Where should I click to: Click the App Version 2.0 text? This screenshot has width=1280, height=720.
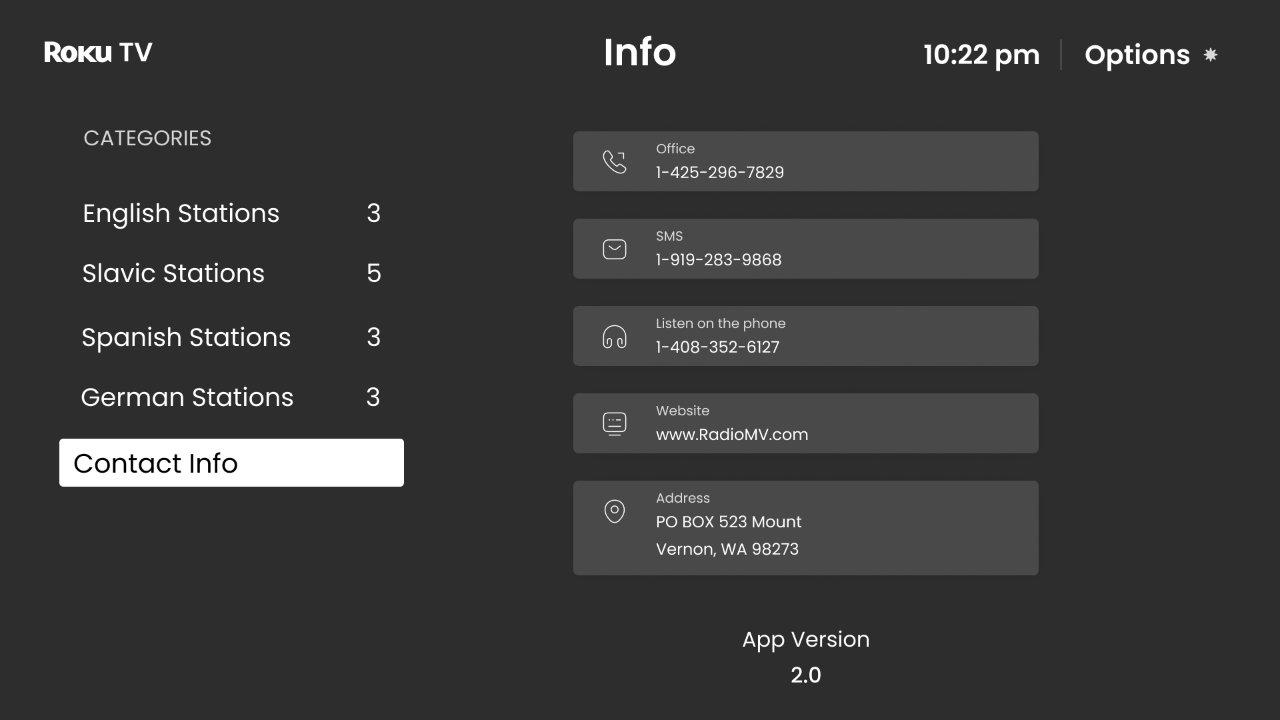point(805,657)
